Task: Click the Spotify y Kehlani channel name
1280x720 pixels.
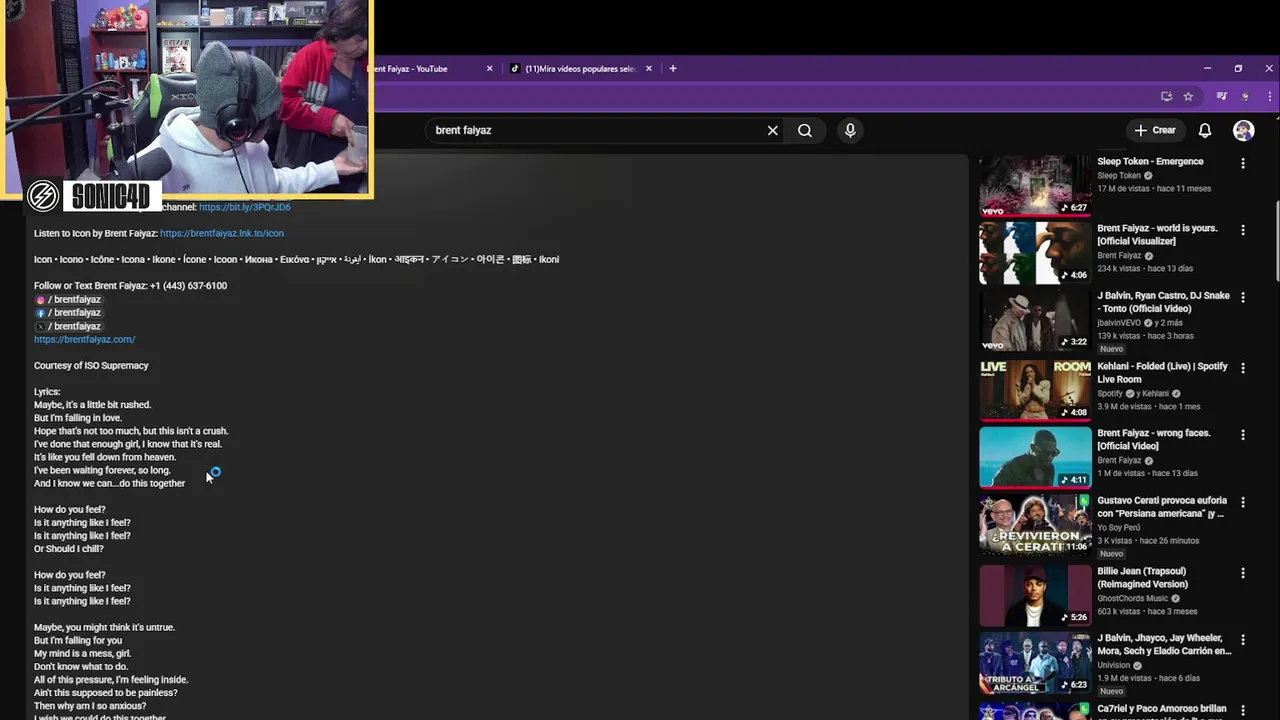Action: 1133,393
